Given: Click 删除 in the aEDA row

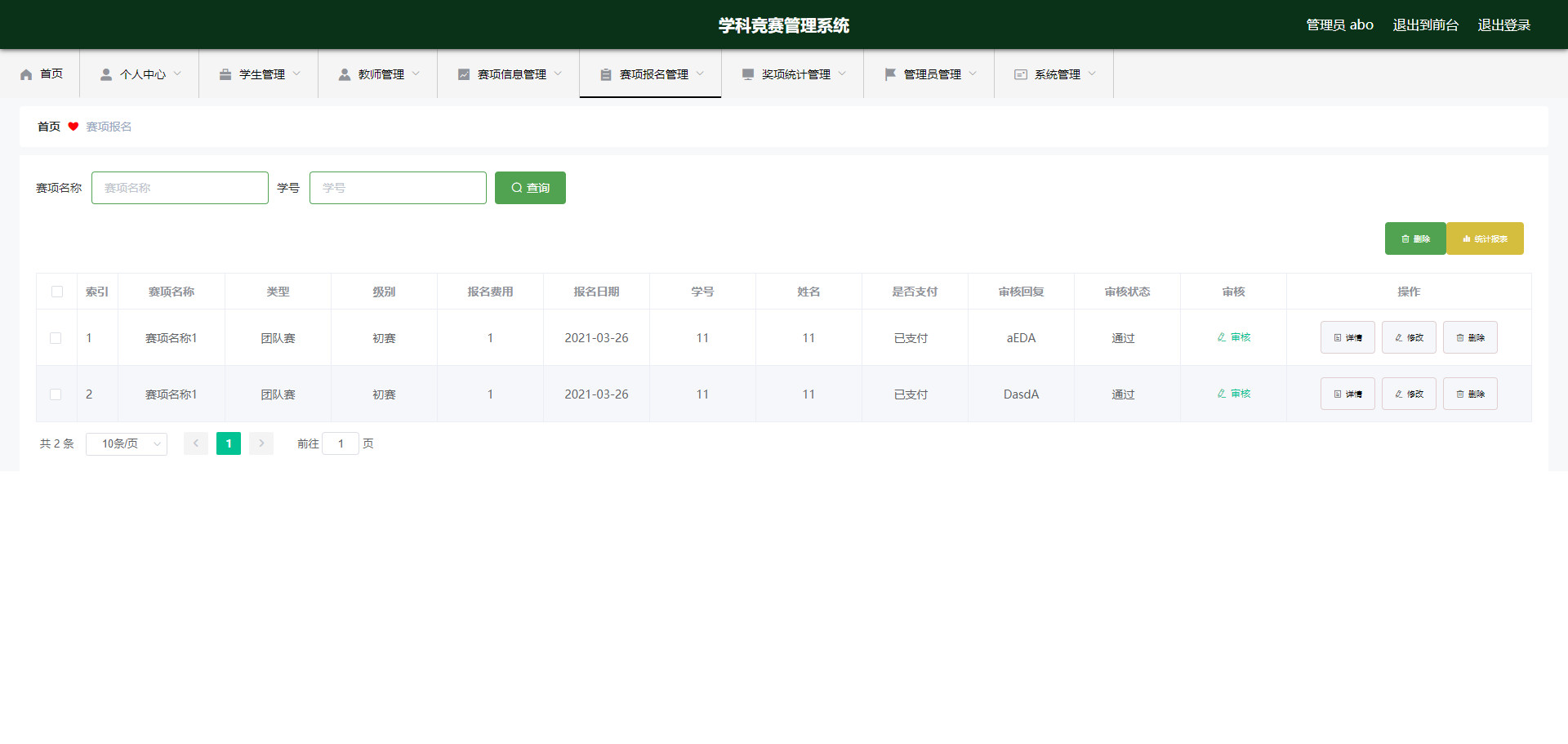Looking at the screenshot, I should pyautogui.click(x=1470, y=337).
